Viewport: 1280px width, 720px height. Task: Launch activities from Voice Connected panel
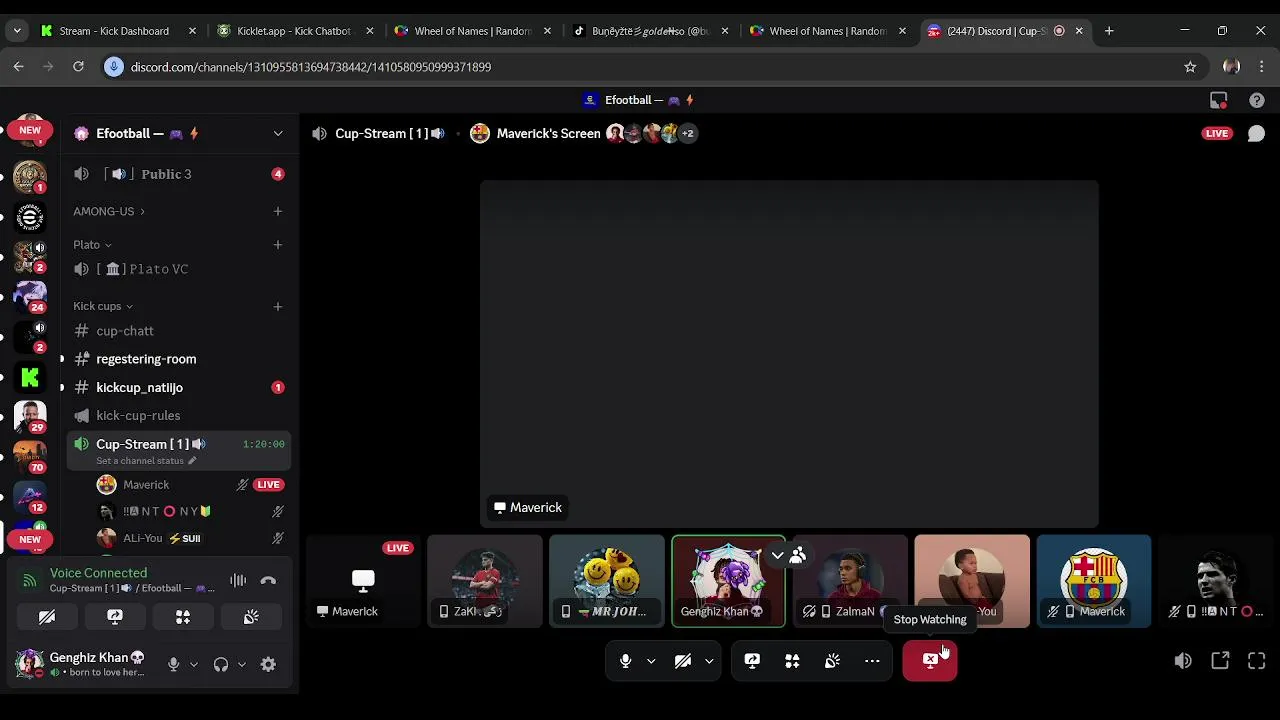(x=183, y=617)
